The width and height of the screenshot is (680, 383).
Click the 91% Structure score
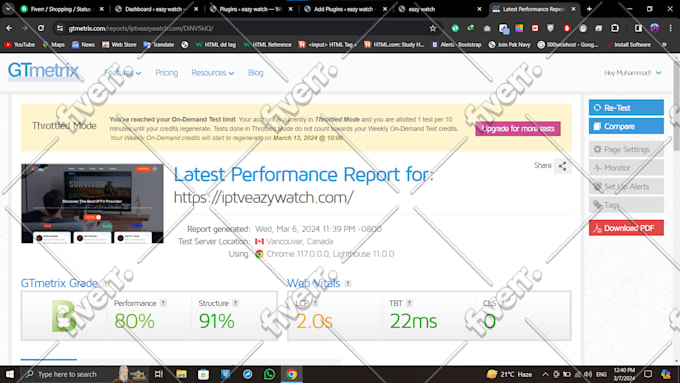(216, 321)
